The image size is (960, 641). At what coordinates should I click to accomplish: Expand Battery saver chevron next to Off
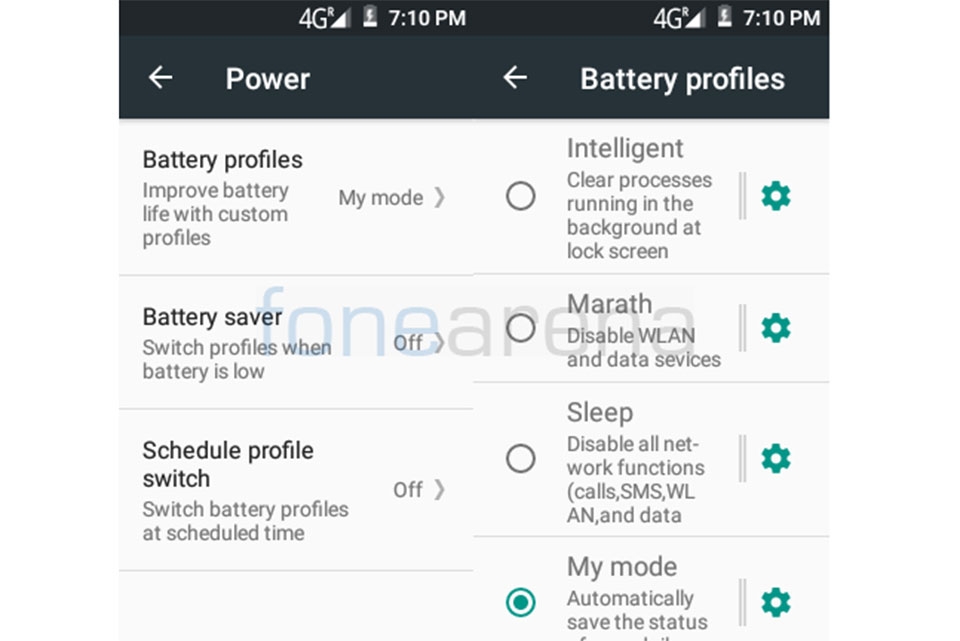(439, 342)
